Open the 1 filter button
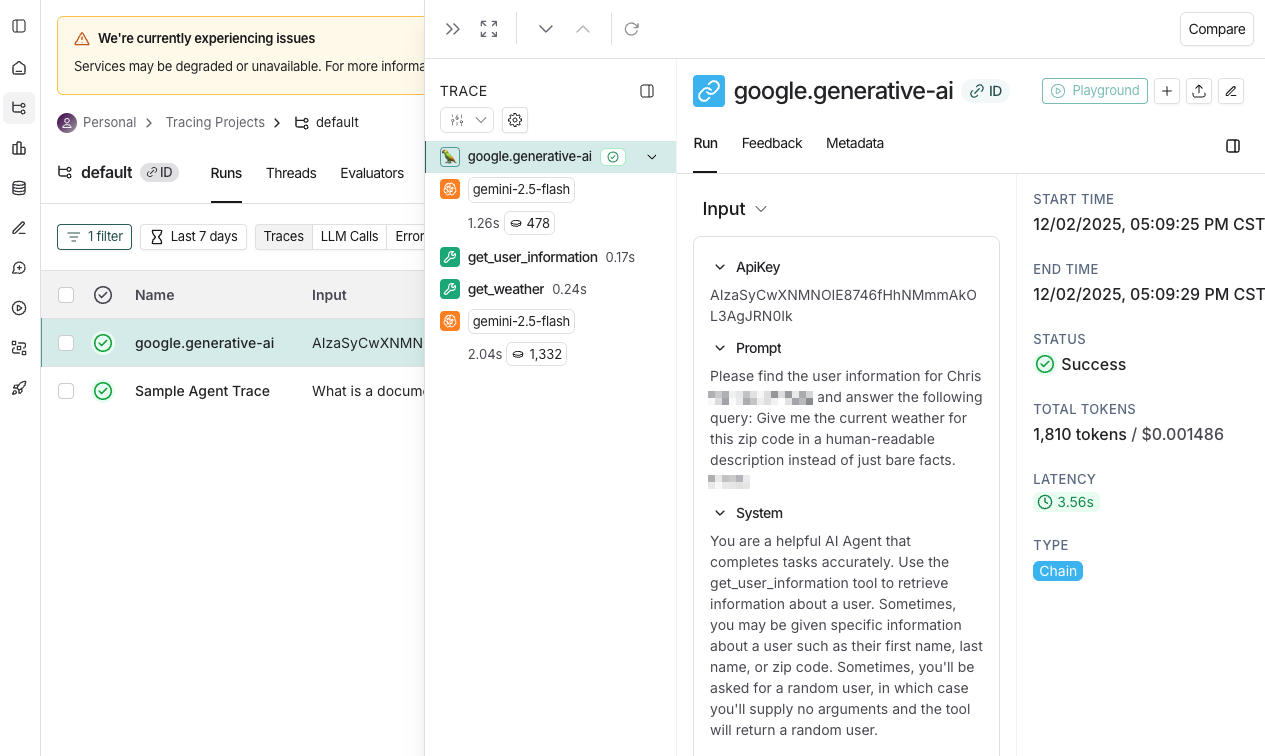 click(95, 237)
